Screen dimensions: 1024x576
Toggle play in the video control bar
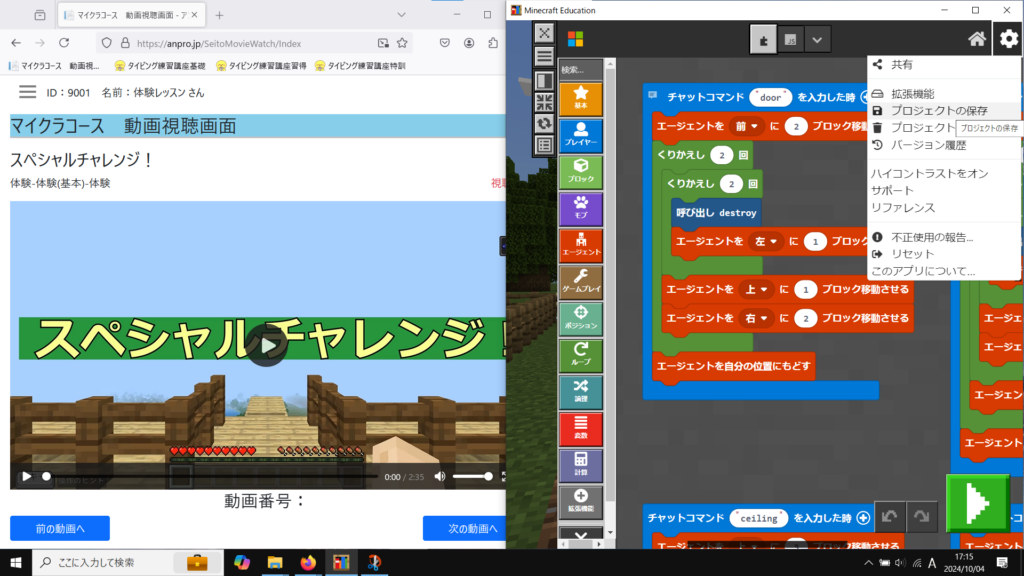click(x=26, y=477)
